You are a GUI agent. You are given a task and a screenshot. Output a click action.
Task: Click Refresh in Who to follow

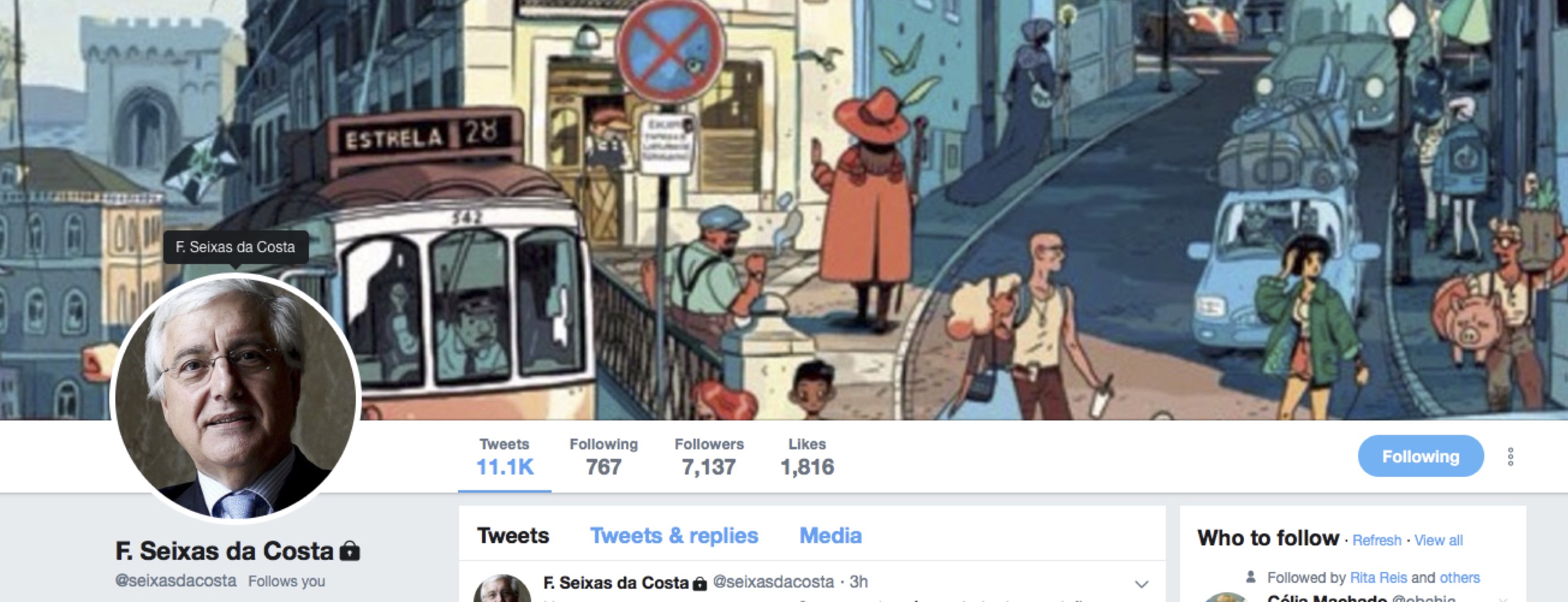point(1377,540)
